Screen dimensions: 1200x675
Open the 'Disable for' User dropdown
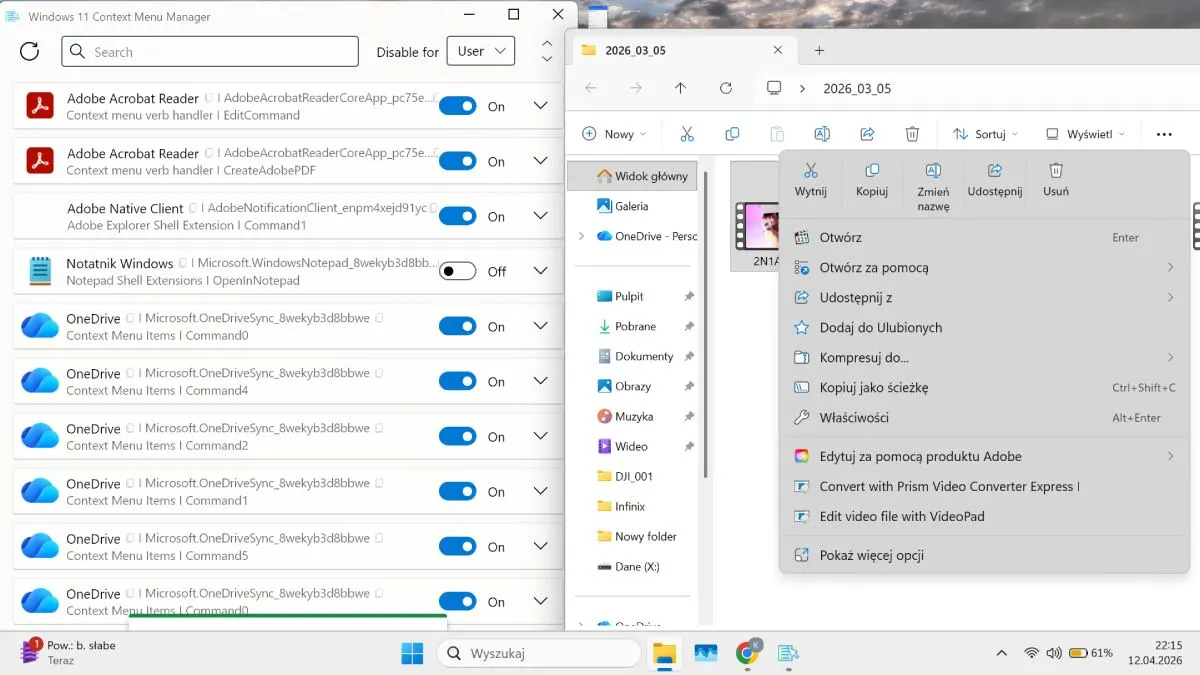(x=481, y=51)
